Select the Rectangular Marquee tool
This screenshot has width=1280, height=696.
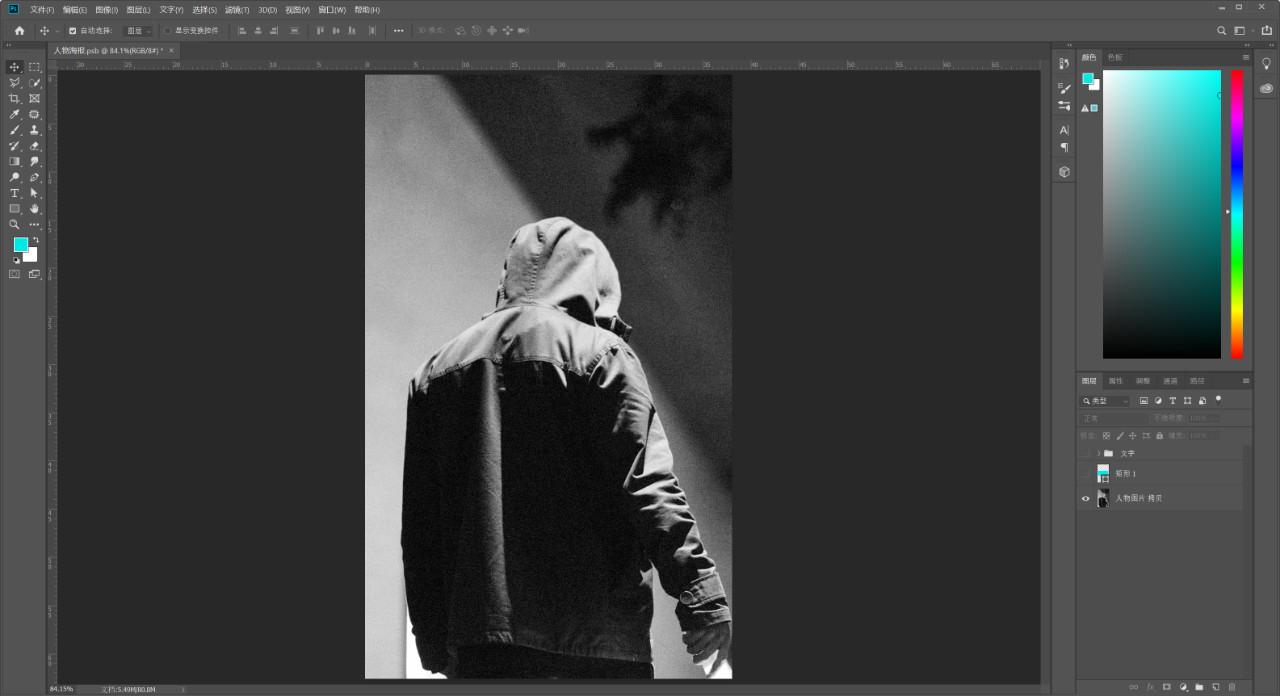click(34, 67)
